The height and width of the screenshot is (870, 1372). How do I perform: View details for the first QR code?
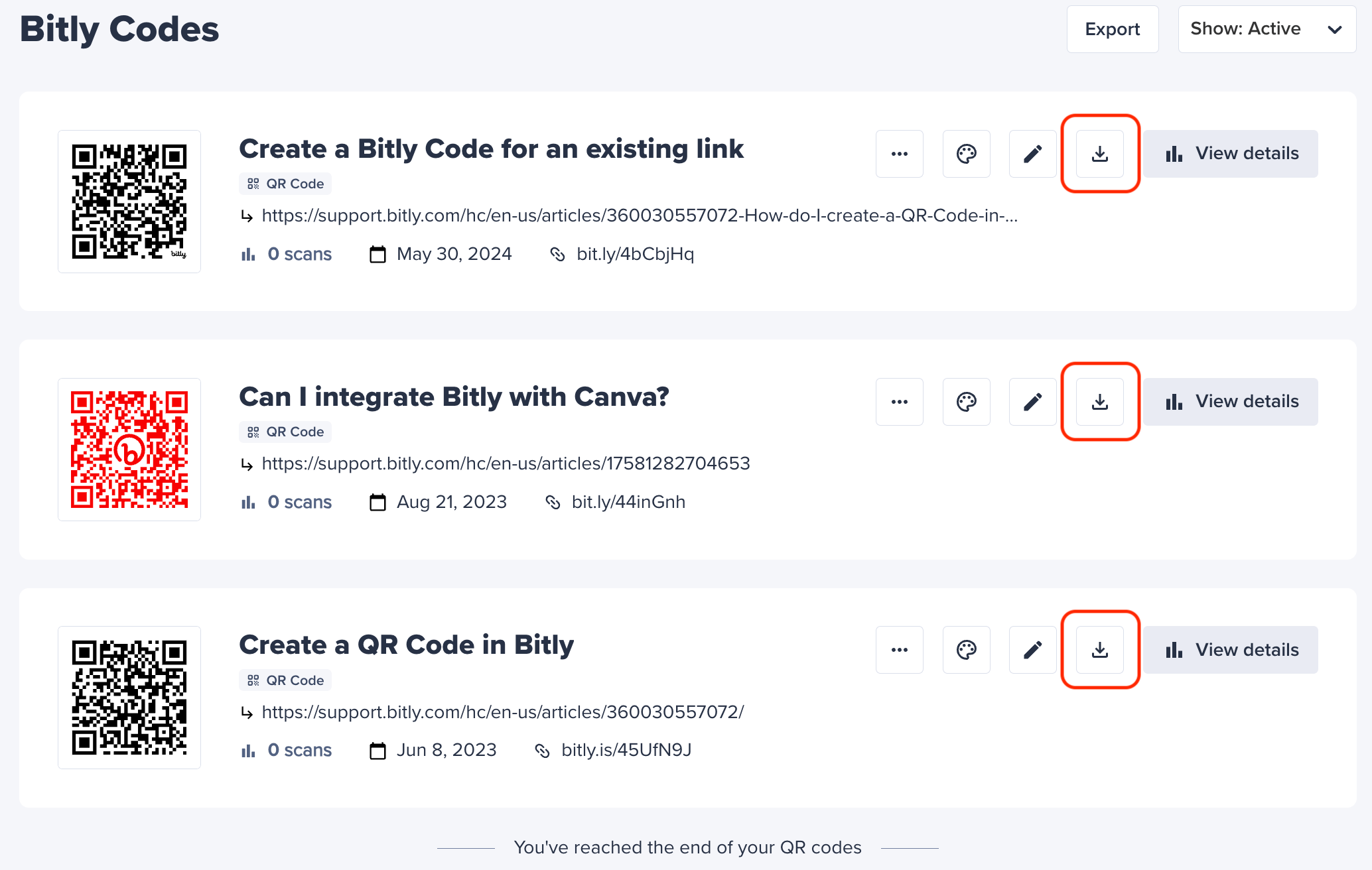[1231, 153]
